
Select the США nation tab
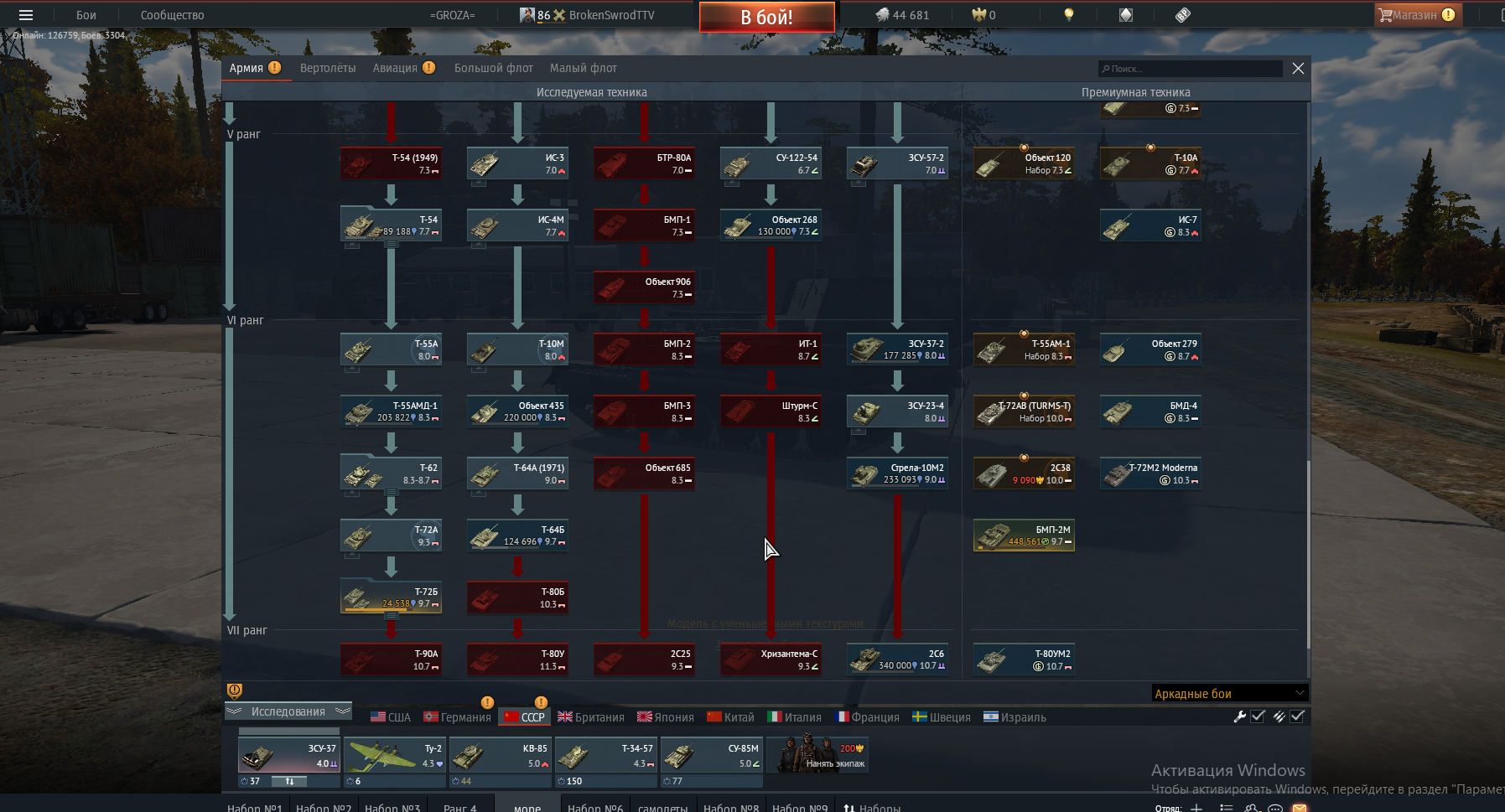(391, 717)
